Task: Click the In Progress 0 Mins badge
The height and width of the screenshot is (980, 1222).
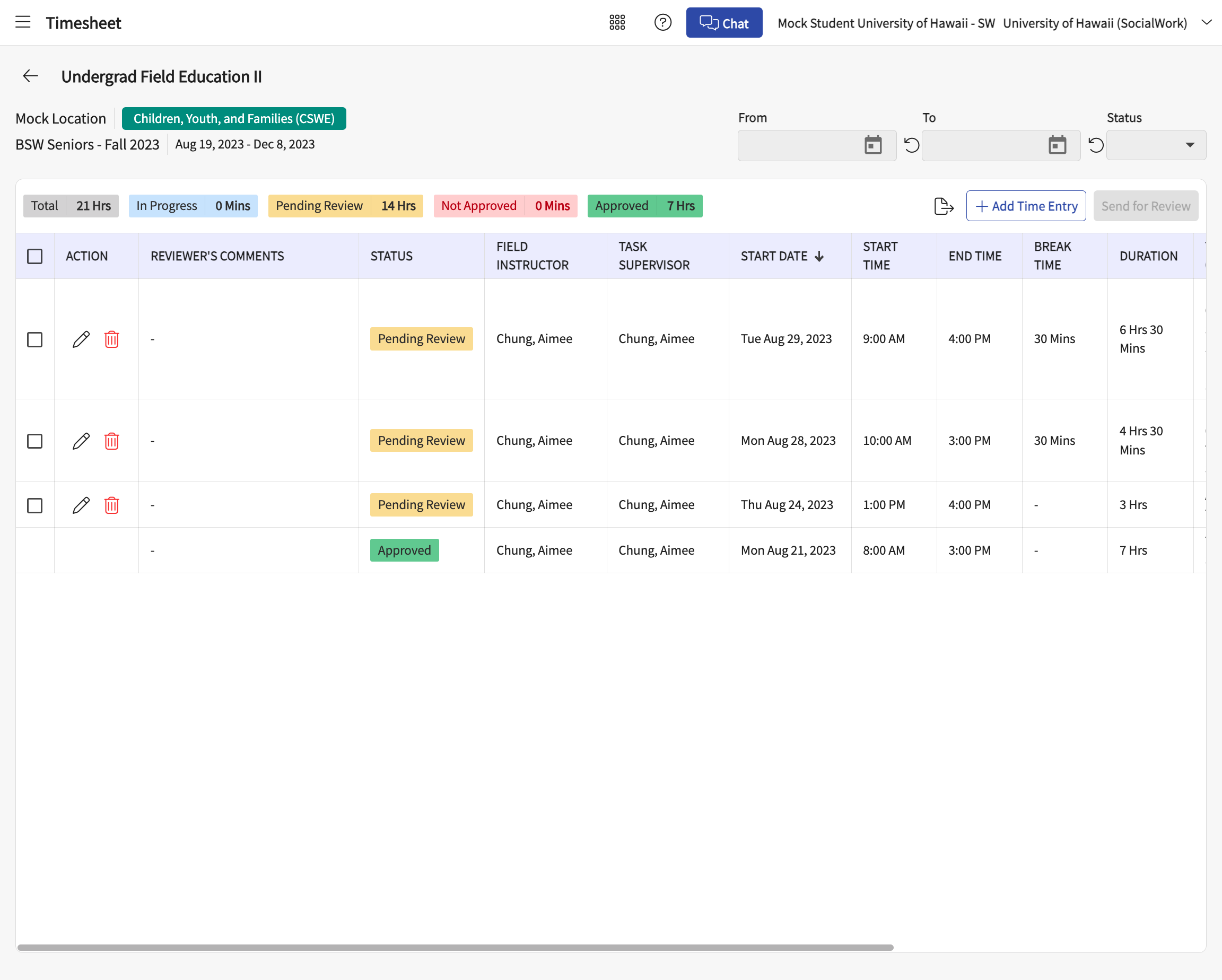Action: pos(193,206)
